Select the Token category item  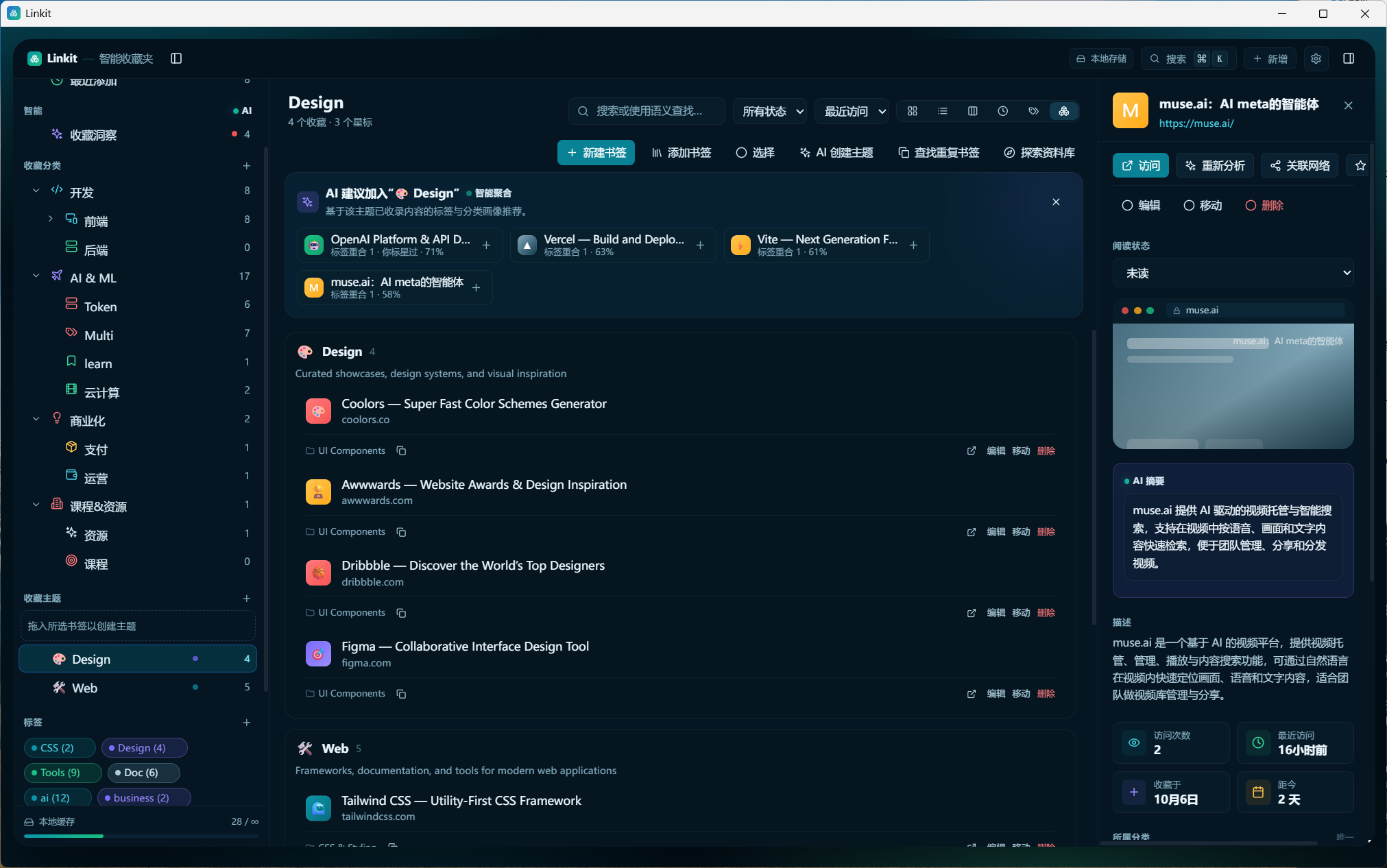click(x=138, y=306)
